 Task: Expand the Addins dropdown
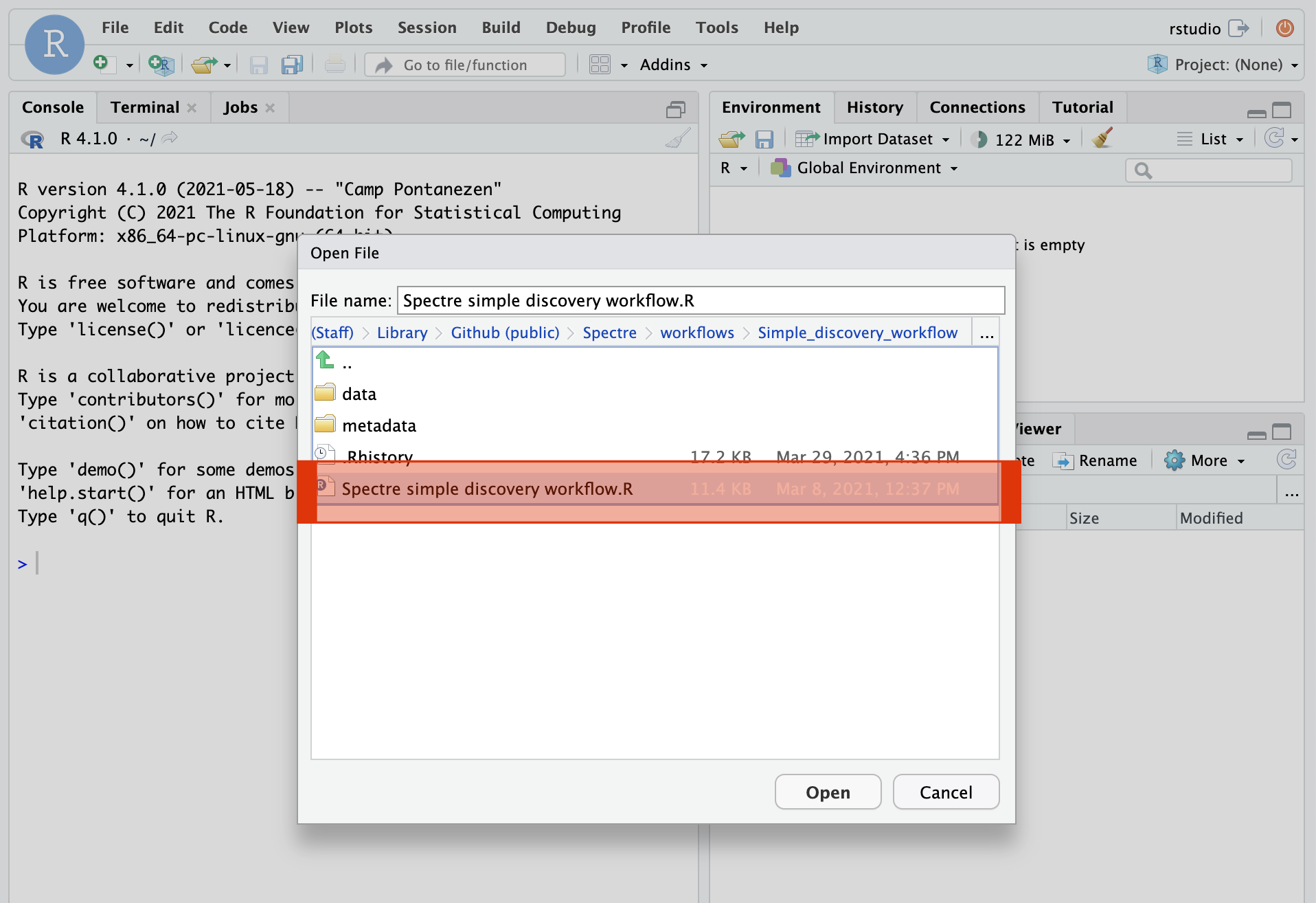674,65
